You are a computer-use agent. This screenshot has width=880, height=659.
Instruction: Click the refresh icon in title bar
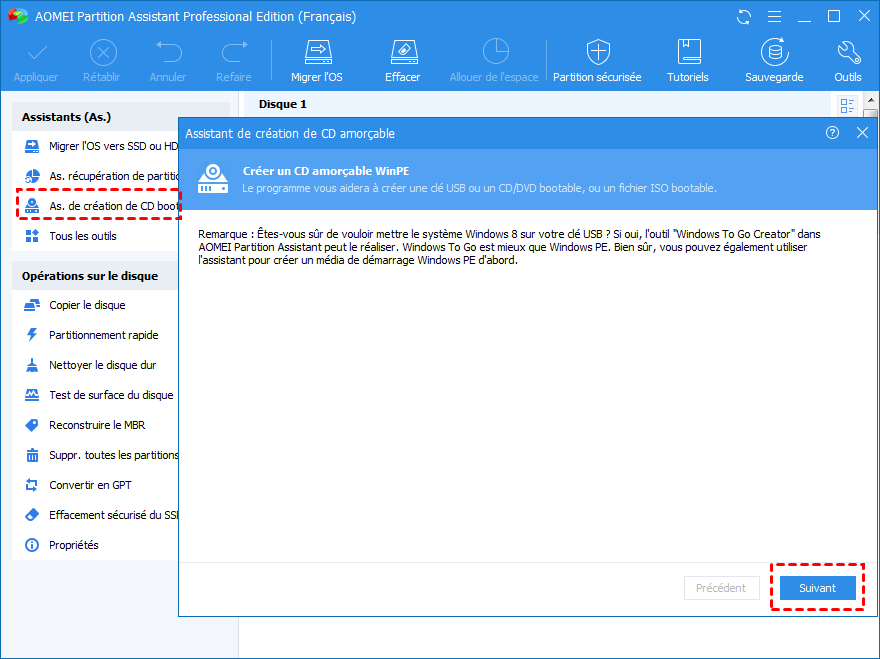[744, 17]
